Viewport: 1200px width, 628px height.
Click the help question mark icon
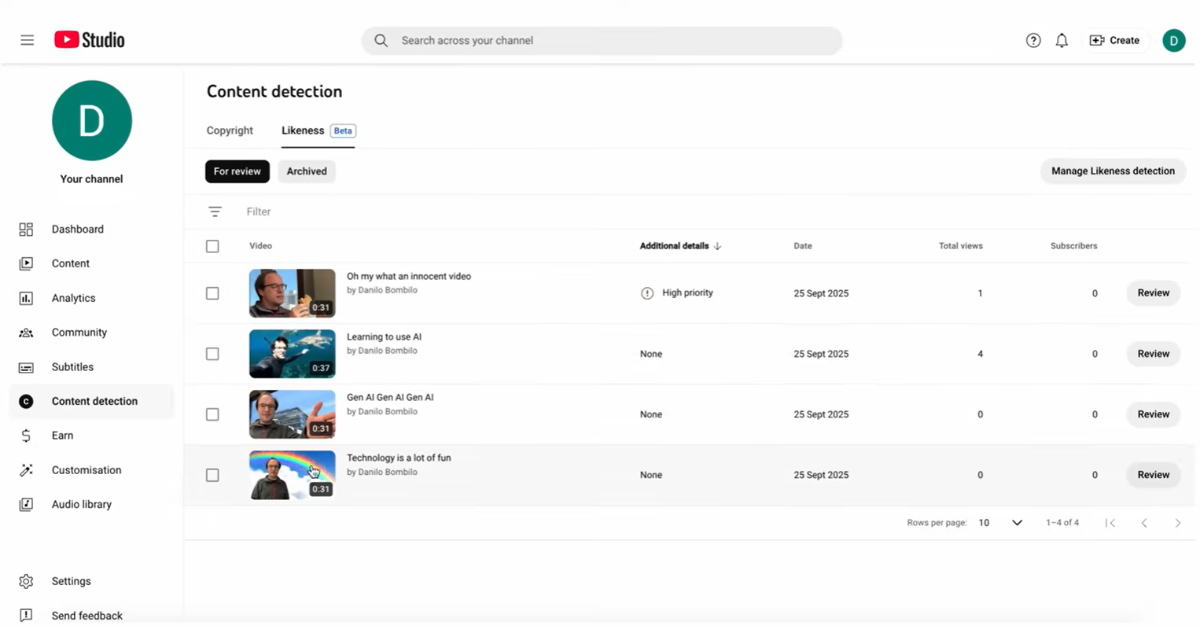pyautogui.click(x=1033, y=40)
